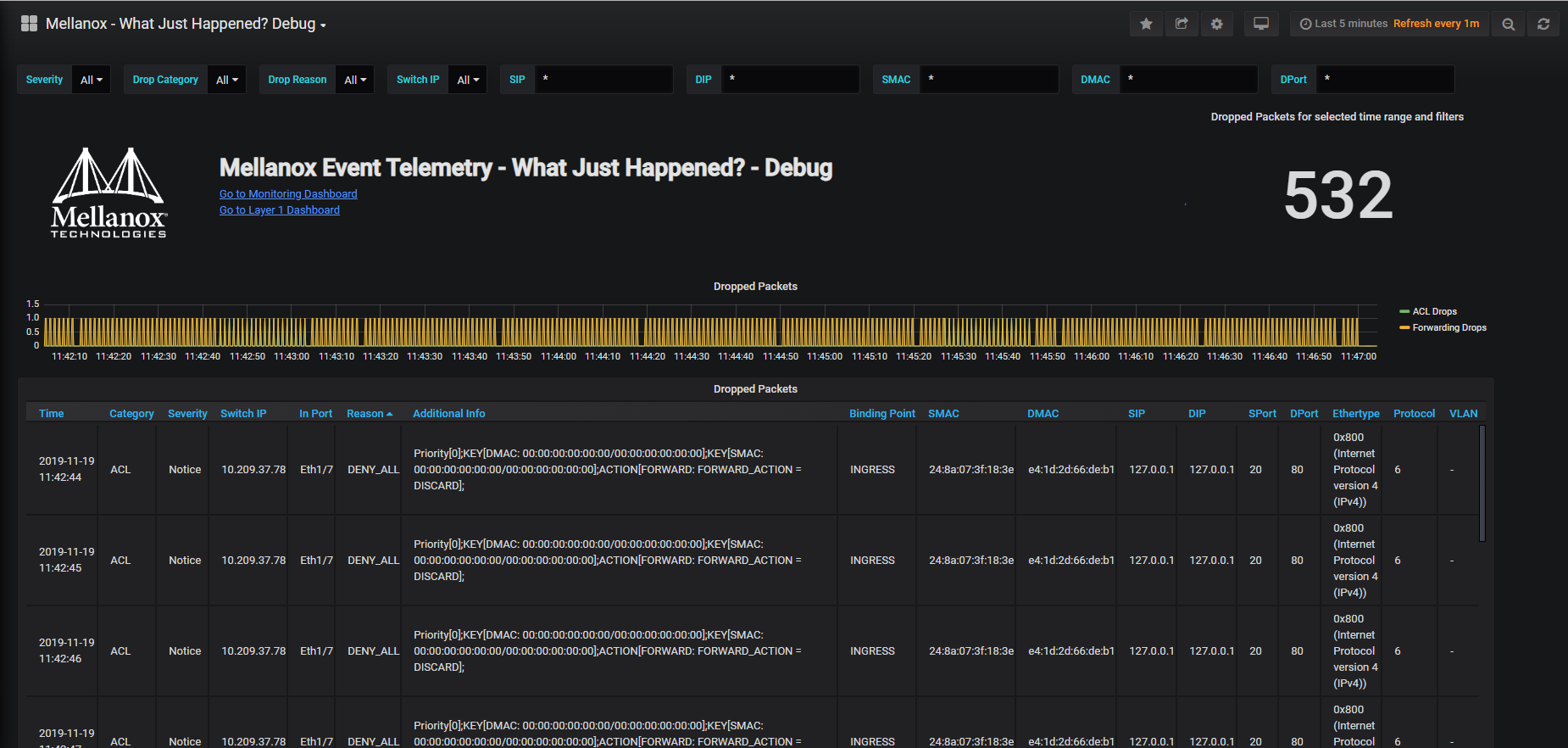Open the dashboard title dropdown
Screen dimensions: 1568x748
click(x=186, y=24)
